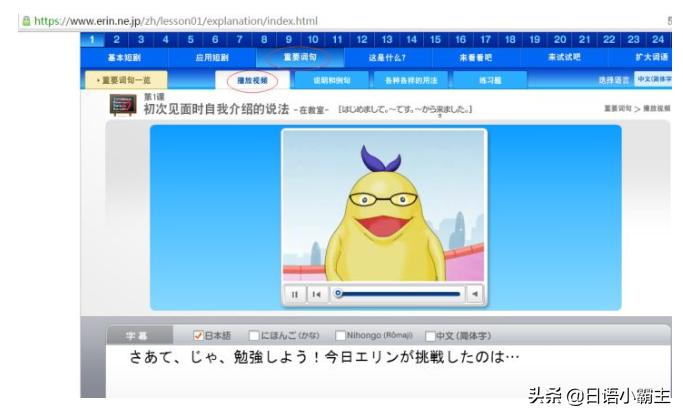Click the 字幕 subtitle label
Image resolution: width=683 pixels, height=417 pixels.
(x=136, y=336)
